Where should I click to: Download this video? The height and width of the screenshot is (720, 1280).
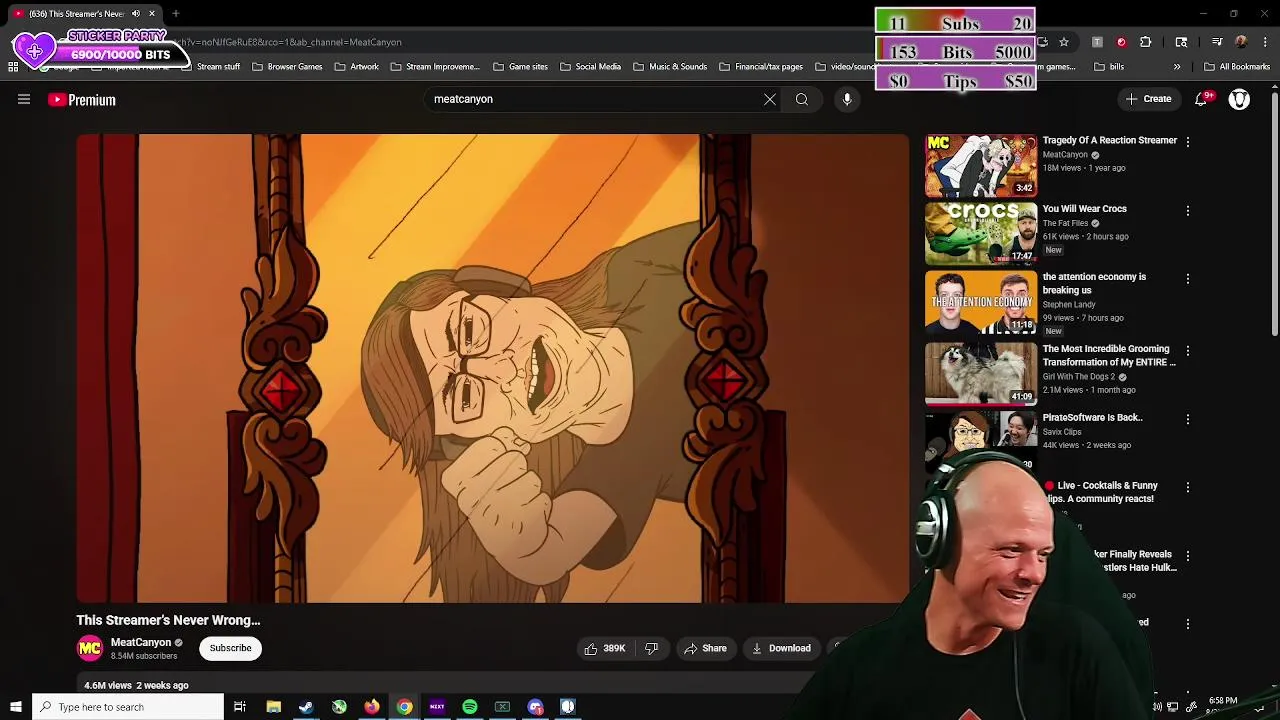(x=781, y=648)
